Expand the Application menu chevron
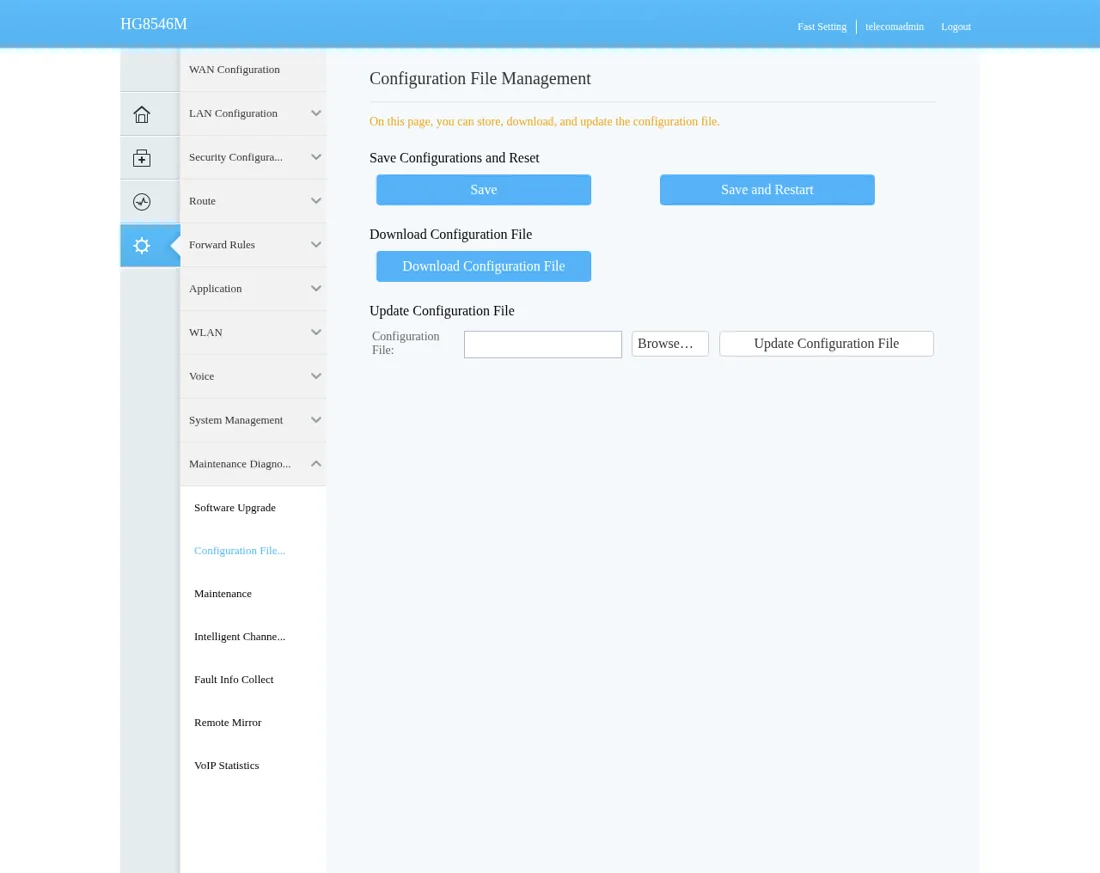Image resolution: width=1100 pixels, height=873 pixels. (316, 288)
